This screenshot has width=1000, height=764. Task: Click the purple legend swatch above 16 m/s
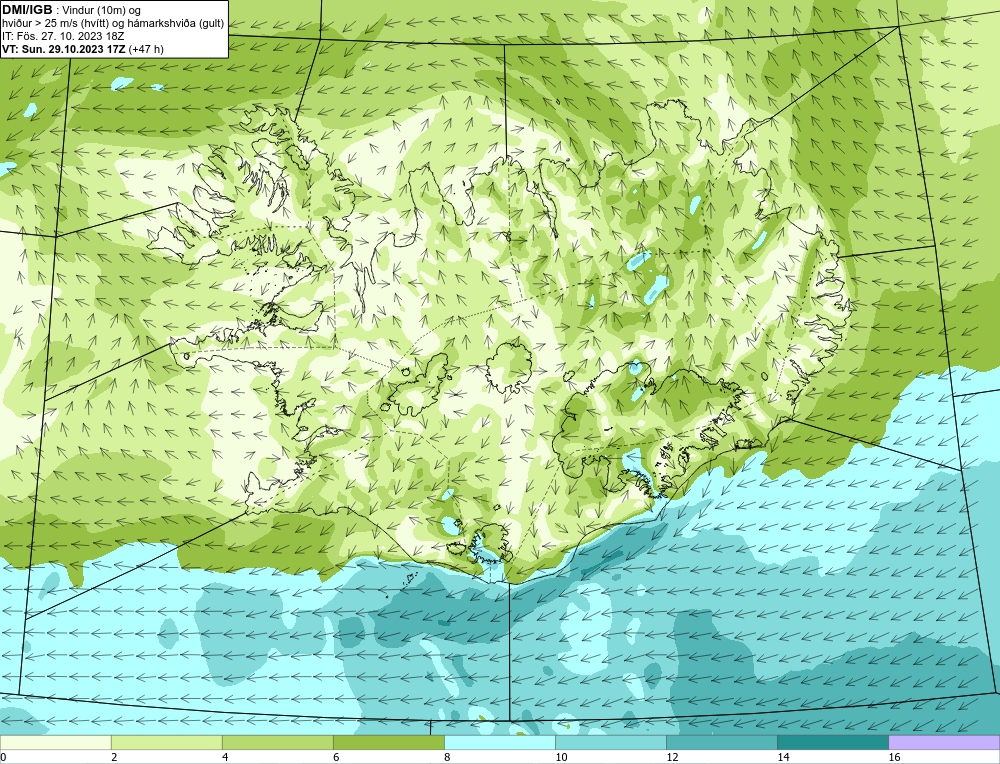pos(944,742)
